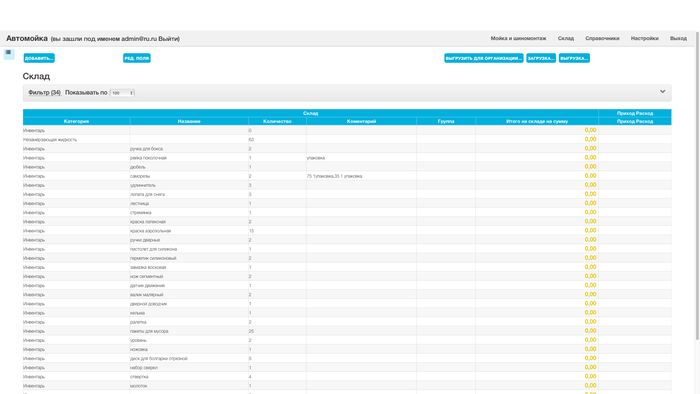
Task: Open the Справочники menu
Action: pos(602,38)
